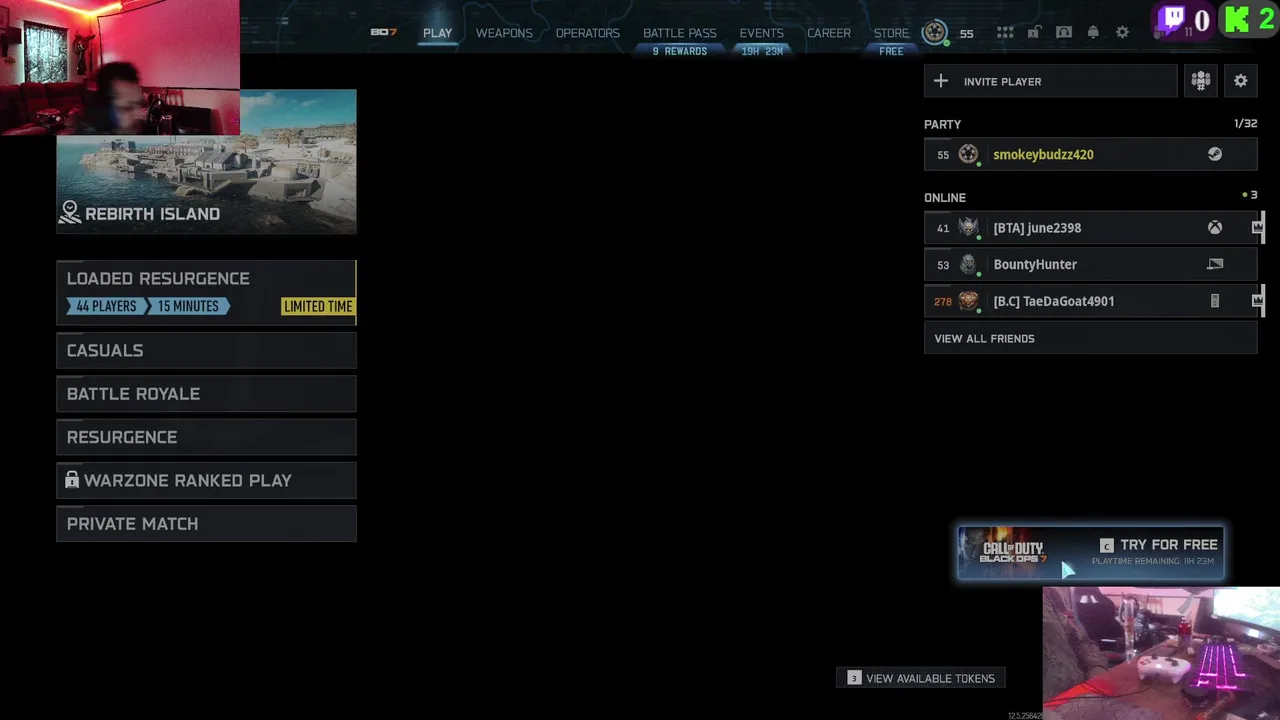Click View All Friends
Image resolution: width=1280 pixels, height=720 pixels.
(1090, 338)
